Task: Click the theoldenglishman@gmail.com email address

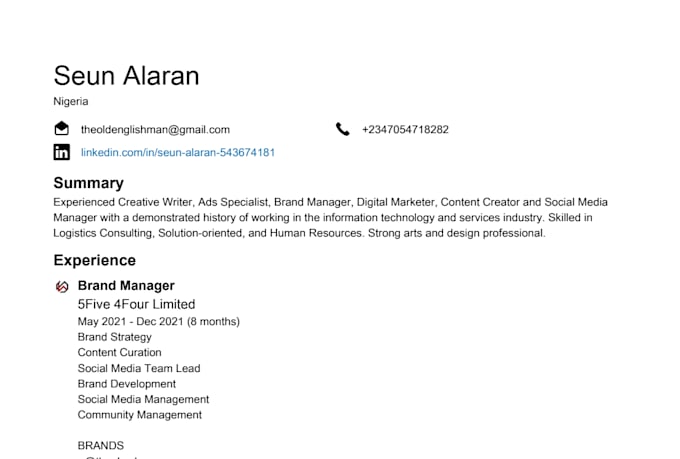Action: (x=155, y=129)
